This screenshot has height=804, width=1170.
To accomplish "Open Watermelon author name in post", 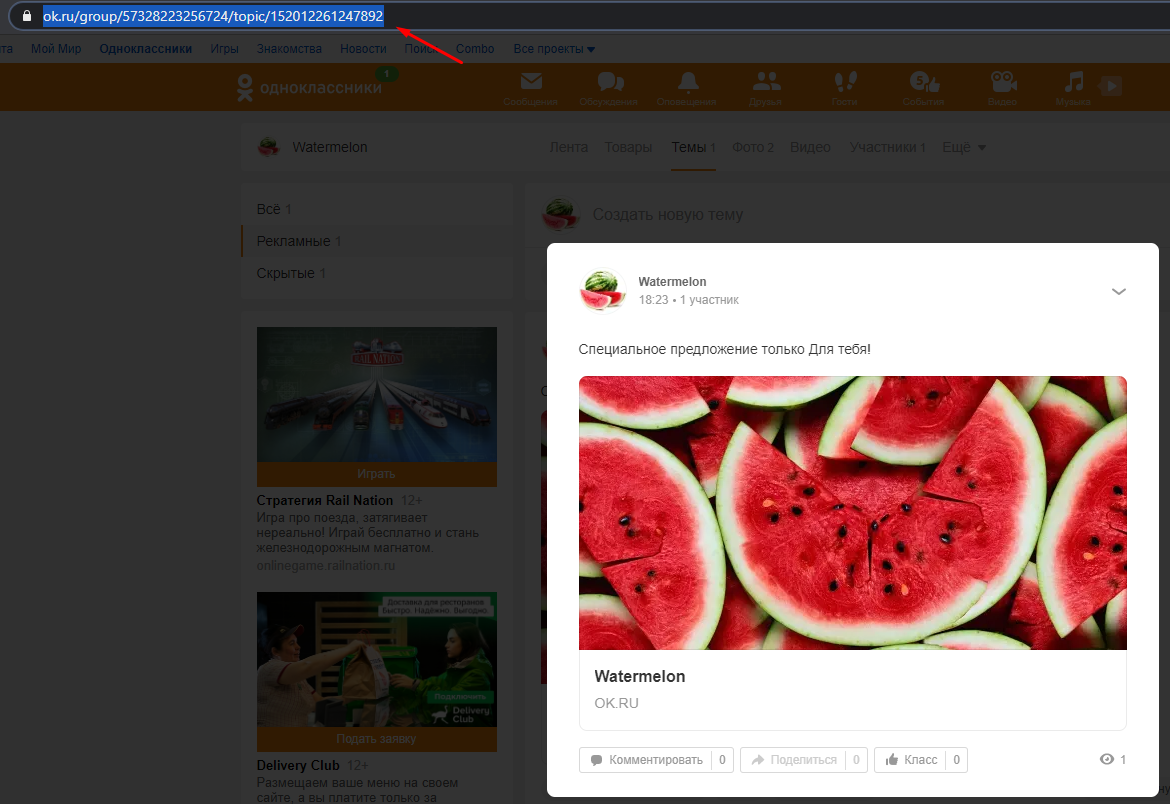I will click(672, 281).
